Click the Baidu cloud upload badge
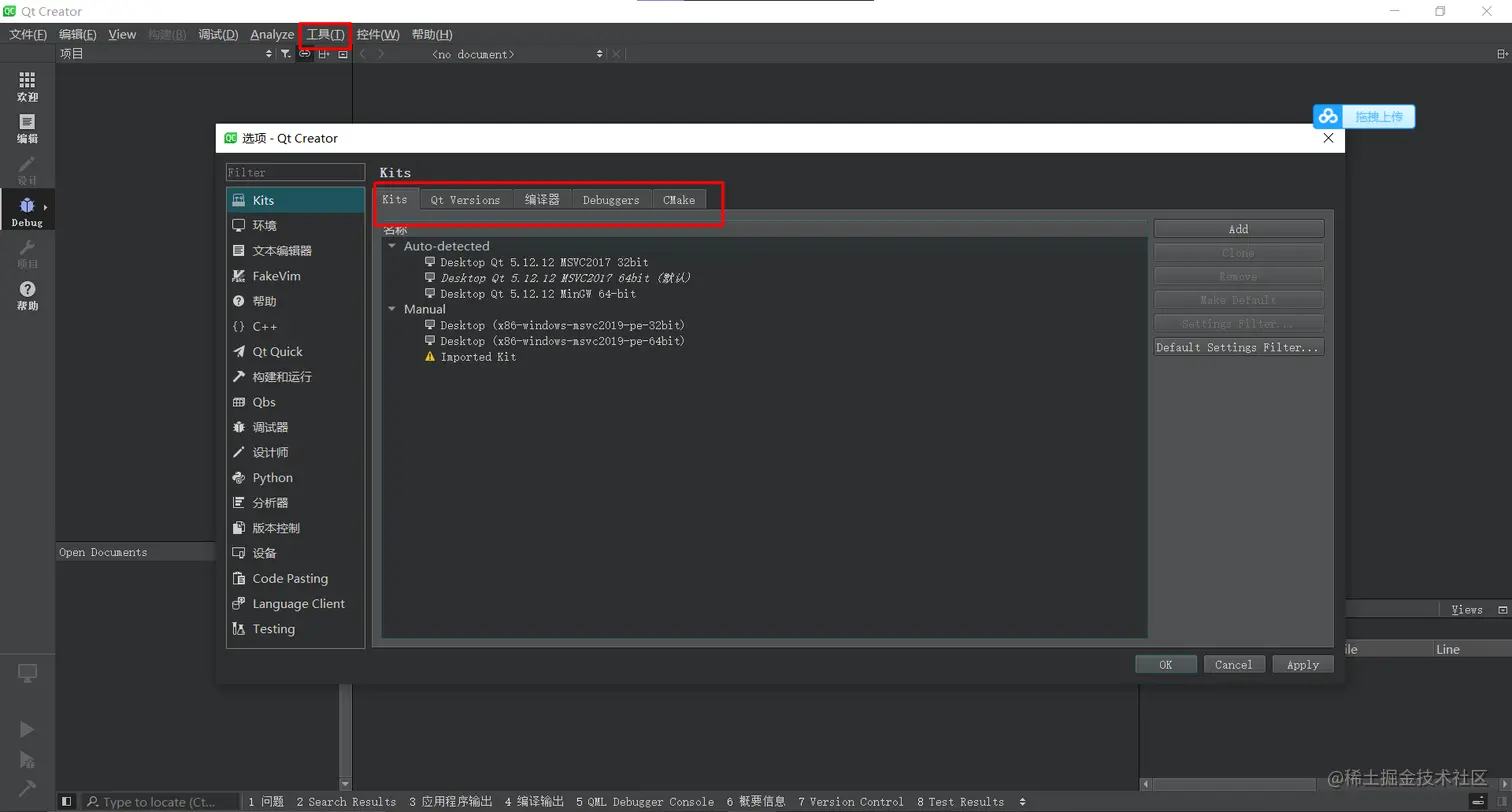Image resolution: width=1512 pixels, height=812 pixels. [1364, 117]
